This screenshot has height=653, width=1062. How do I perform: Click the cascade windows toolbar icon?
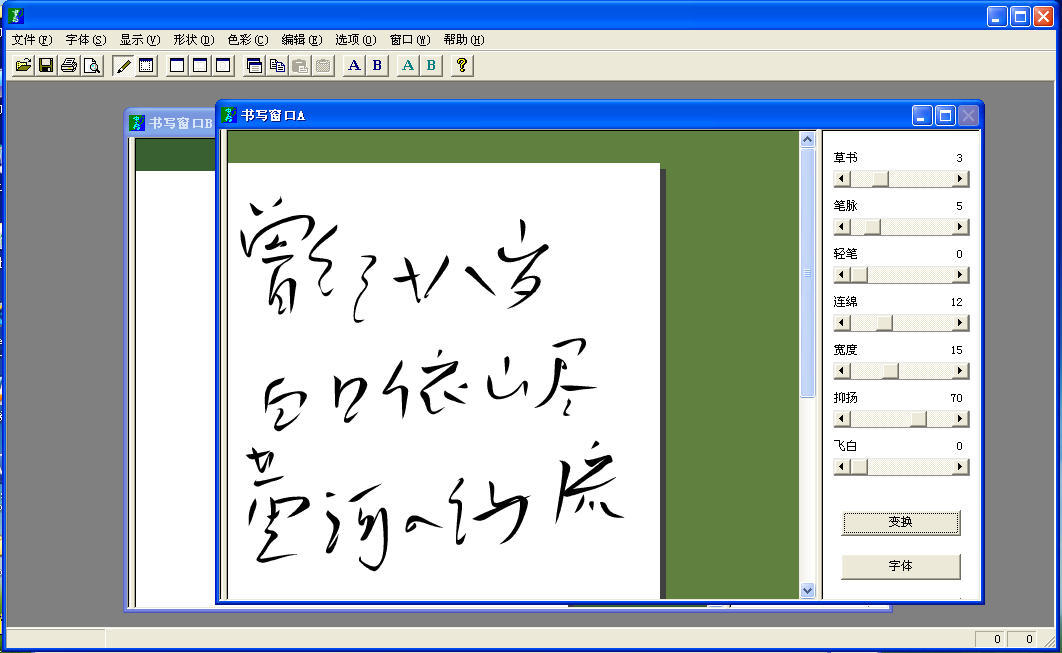click(254, 66)
